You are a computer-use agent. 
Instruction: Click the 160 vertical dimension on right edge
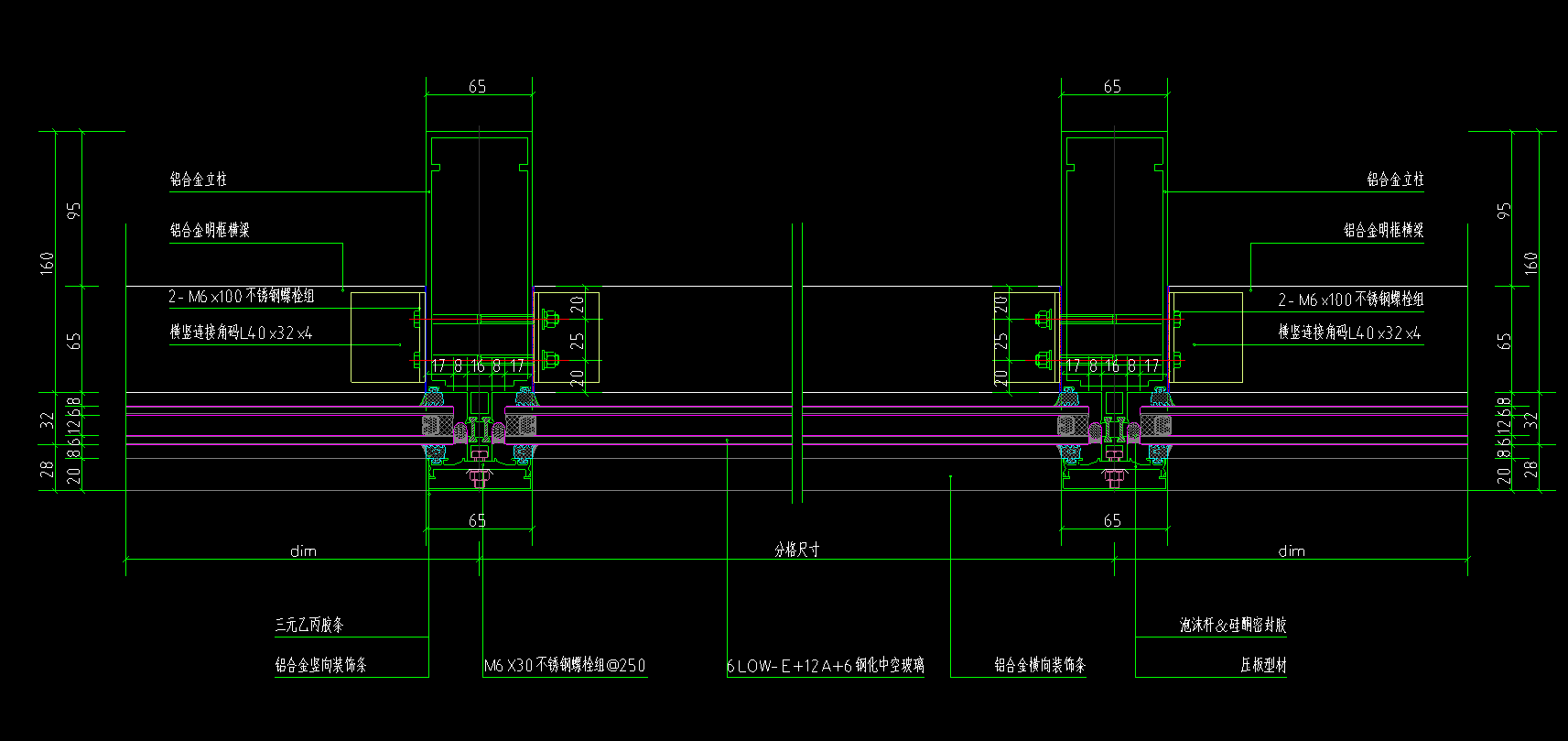(1530, 263)
